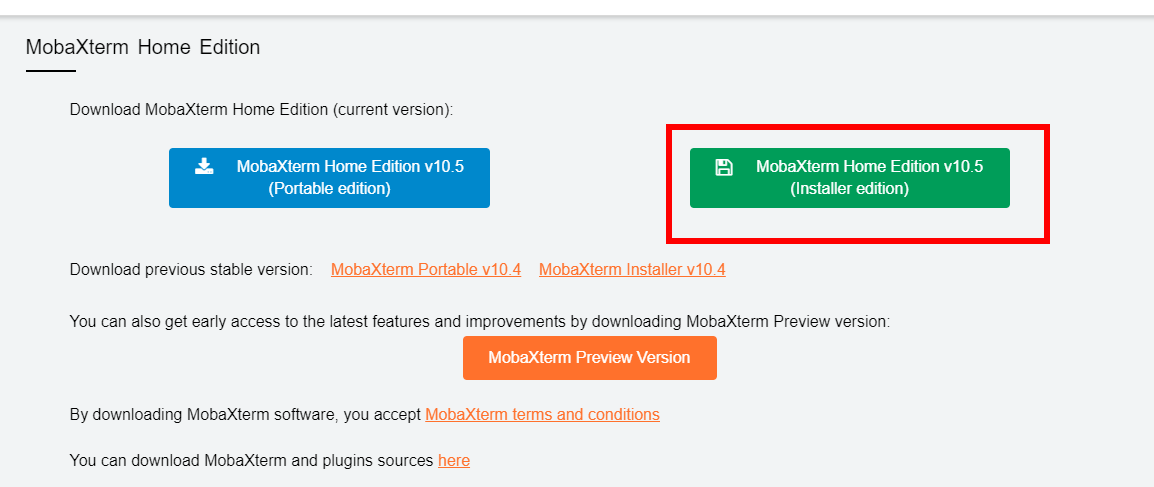This screenshot has width=1154, height=487.
Task: Click the download arrow icon on blue button
Action: pos(204,166)
